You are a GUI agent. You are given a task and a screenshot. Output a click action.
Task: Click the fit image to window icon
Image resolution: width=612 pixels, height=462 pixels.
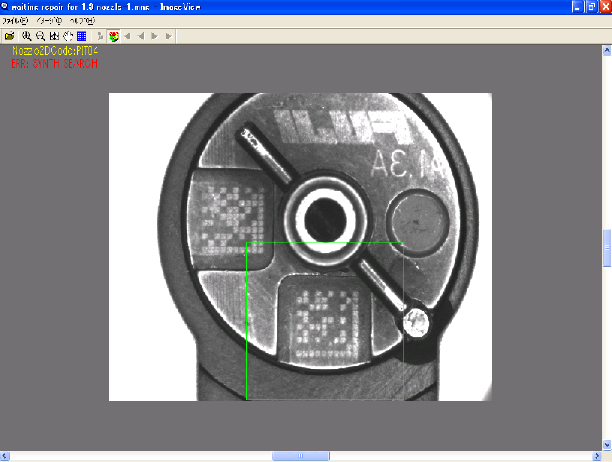click(x=53, y=36)
